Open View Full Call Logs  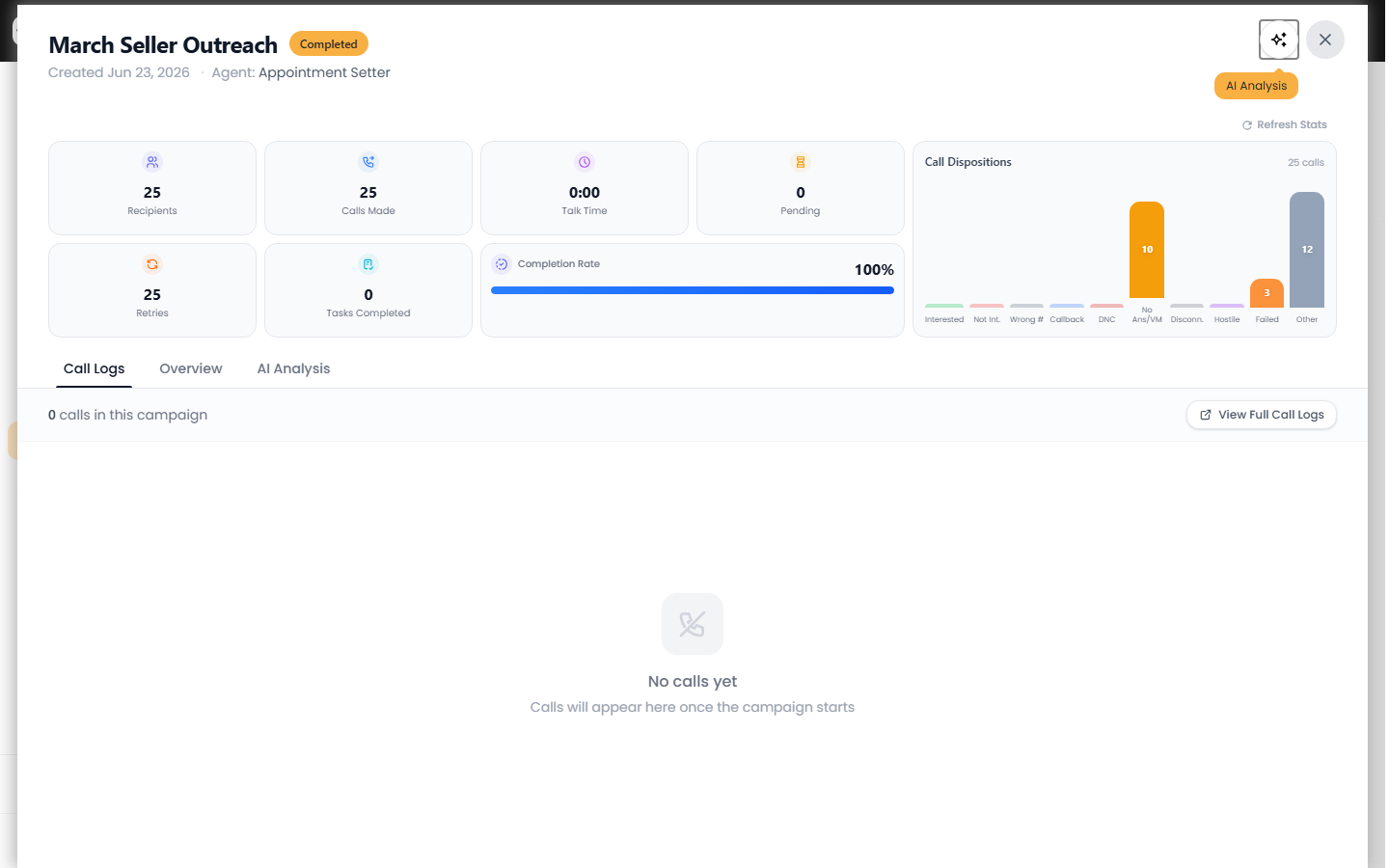(x=1262, y=415)
